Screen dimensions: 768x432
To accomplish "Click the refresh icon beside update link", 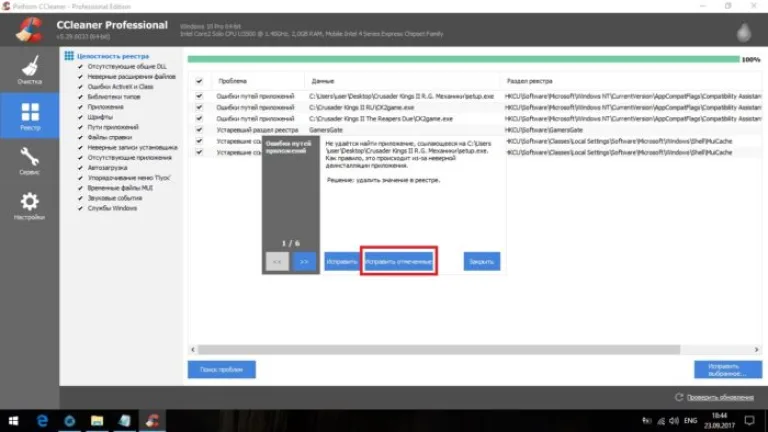I will pyautogui.click(x=679, y=397).
